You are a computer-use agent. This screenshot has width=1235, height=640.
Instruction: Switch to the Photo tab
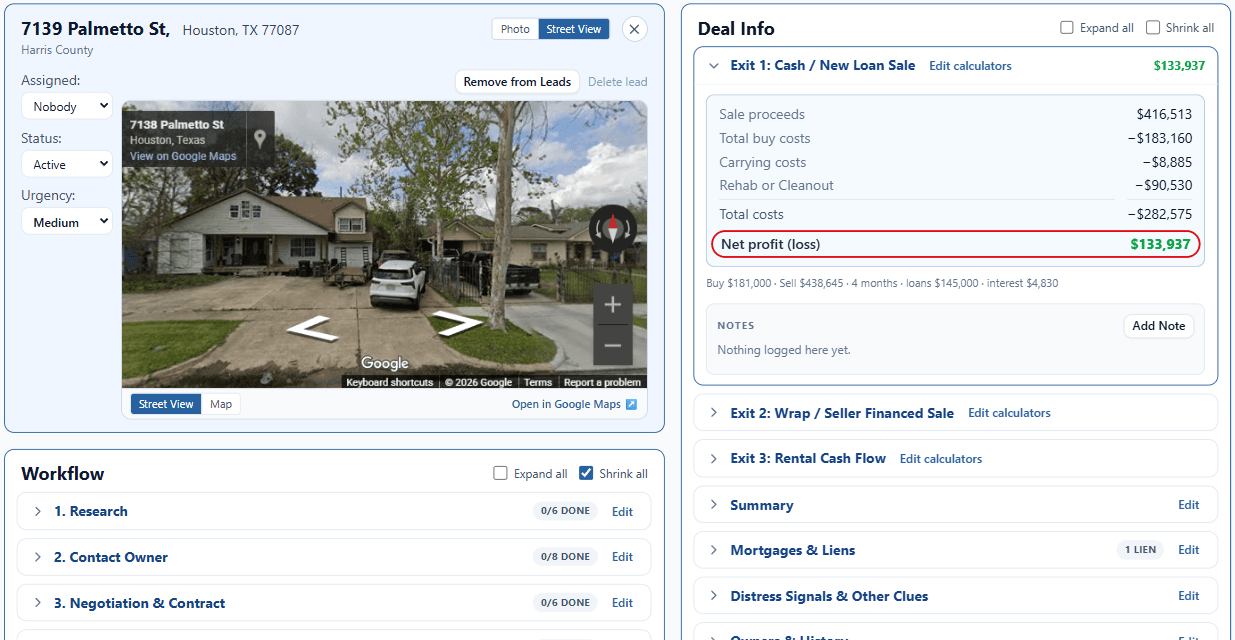click(515, 29)
